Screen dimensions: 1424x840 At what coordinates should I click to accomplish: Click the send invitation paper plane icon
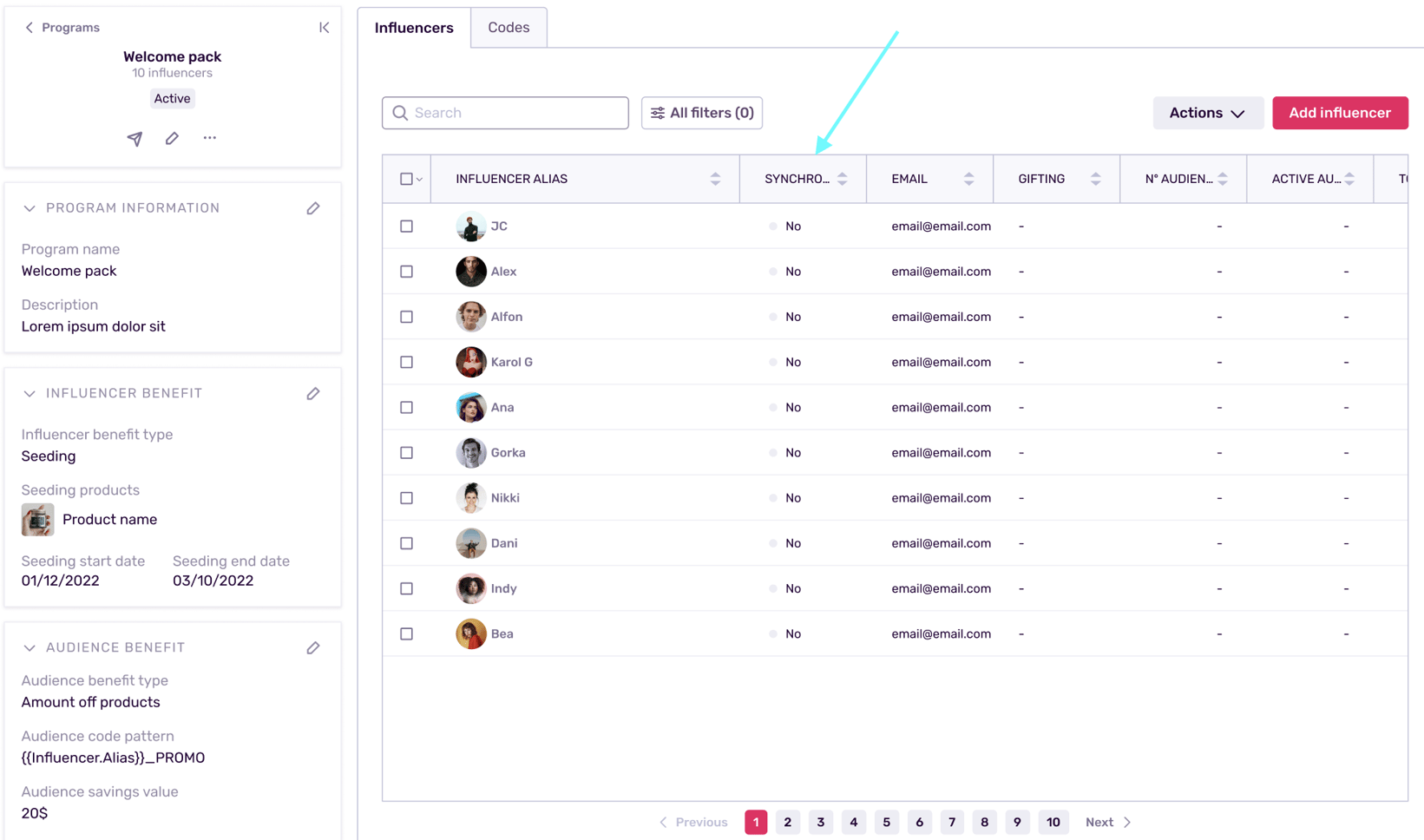coord(135,138)
